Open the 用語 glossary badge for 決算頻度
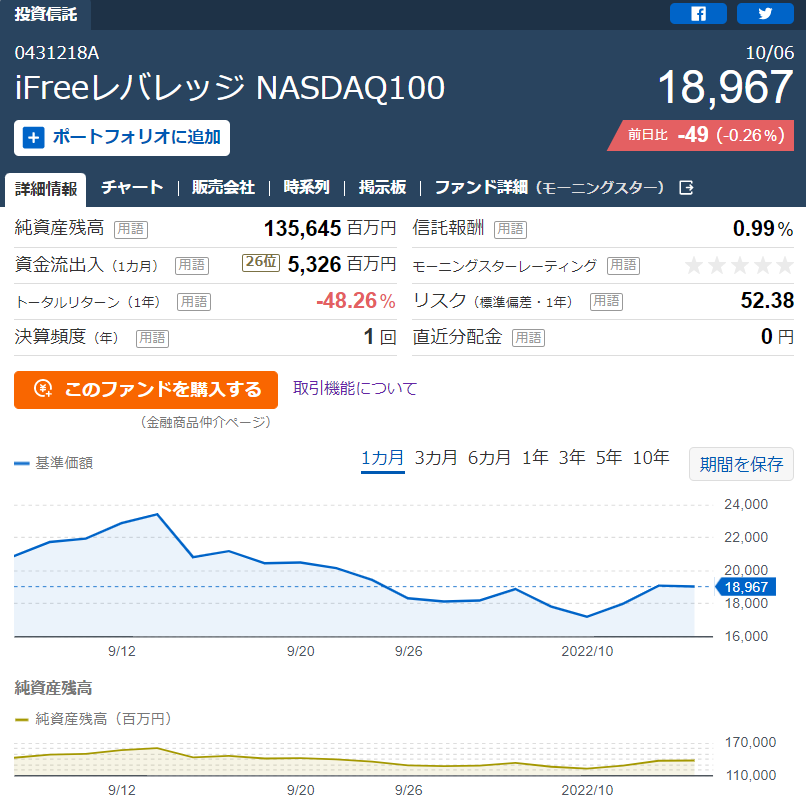Image resolution: width=806 pixels, height=805 pixels. tap(152, 338)
